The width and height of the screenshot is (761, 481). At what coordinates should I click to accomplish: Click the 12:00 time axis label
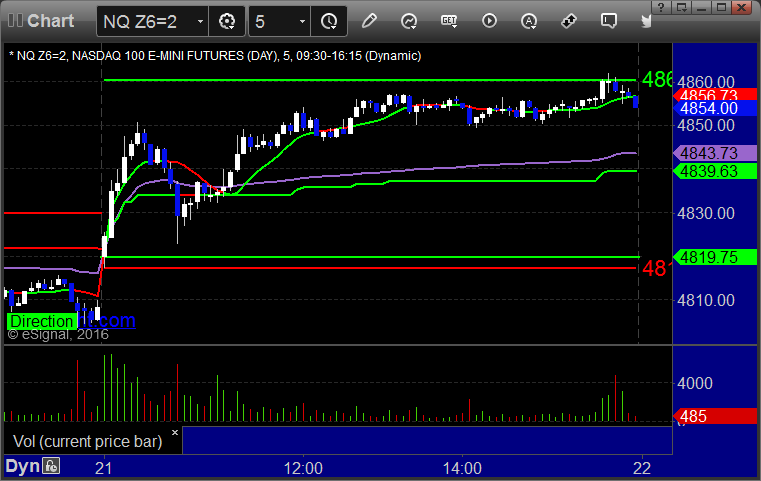click(x=303, y=468)
